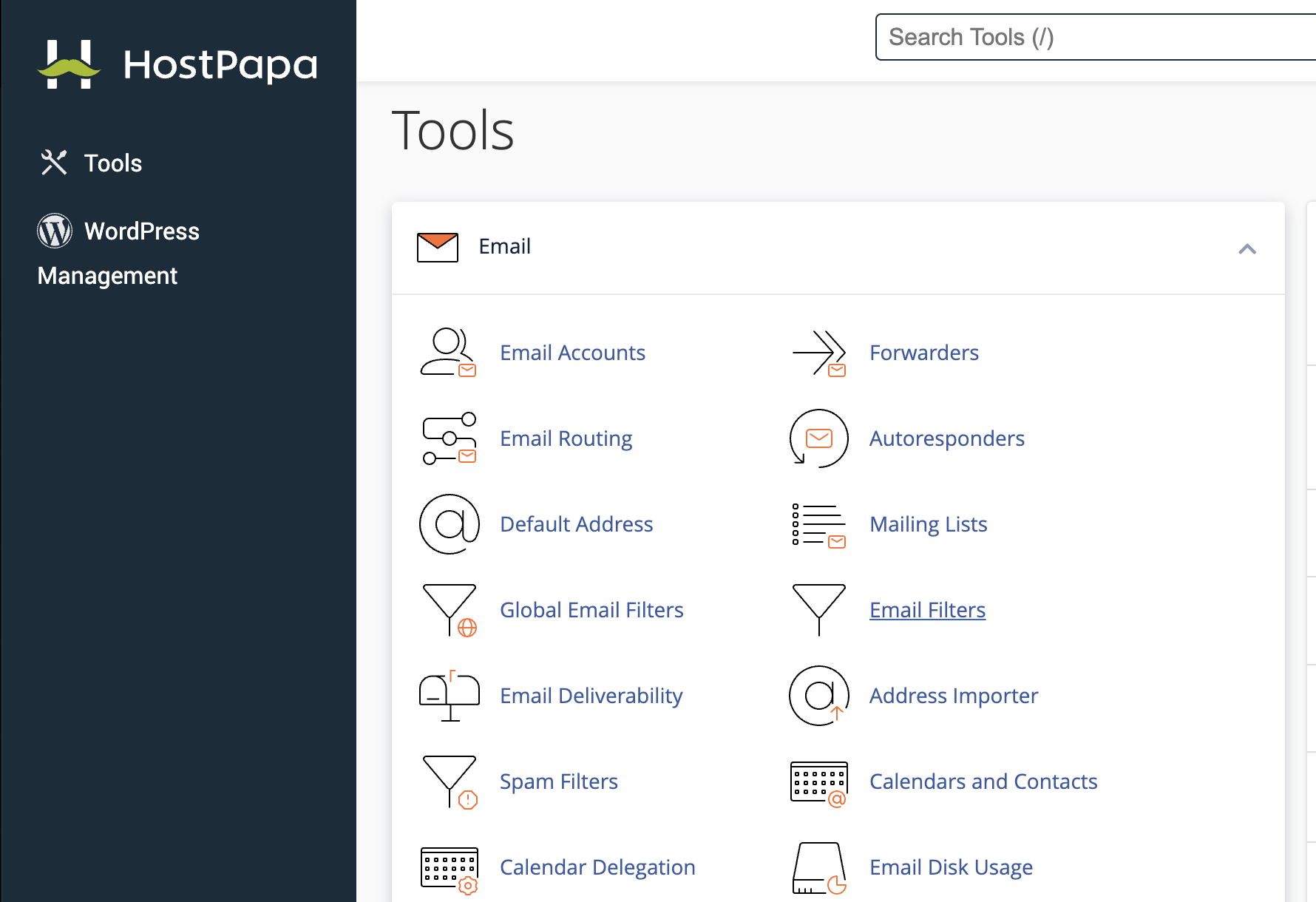Open the Calendars and Contacts link
The image size is (1316, 902).
(983, 781)
